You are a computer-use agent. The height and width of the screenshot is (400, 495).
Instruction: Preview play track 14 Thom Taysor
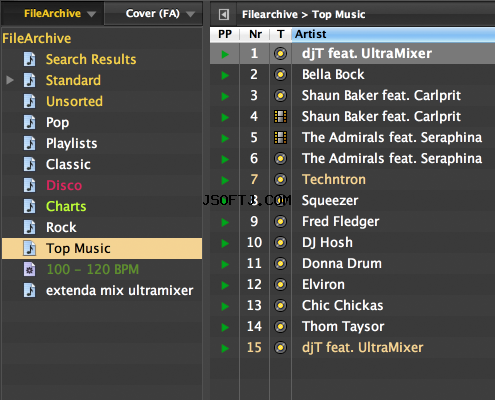[225, 327]
